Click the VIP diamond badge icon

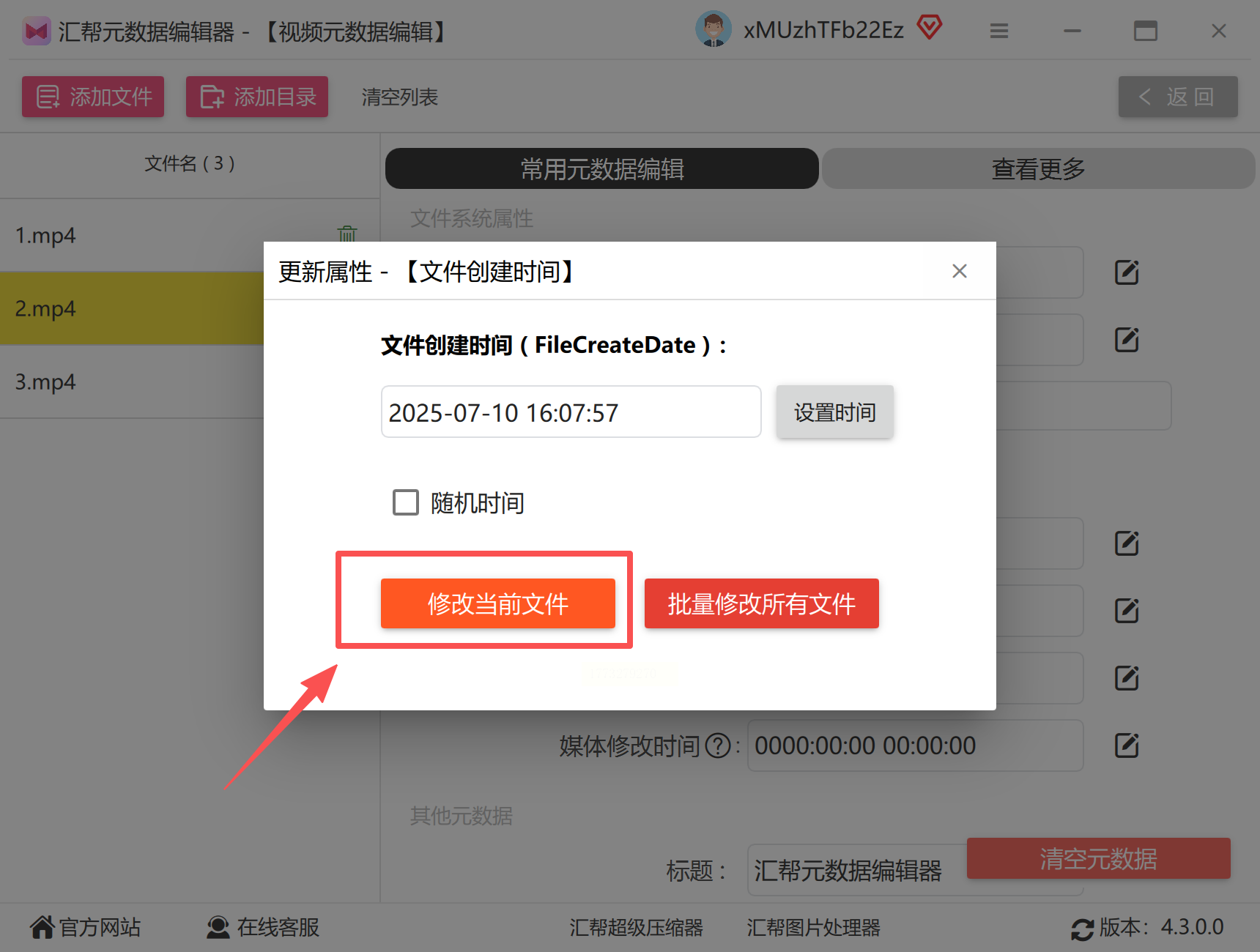coord(929,28)
